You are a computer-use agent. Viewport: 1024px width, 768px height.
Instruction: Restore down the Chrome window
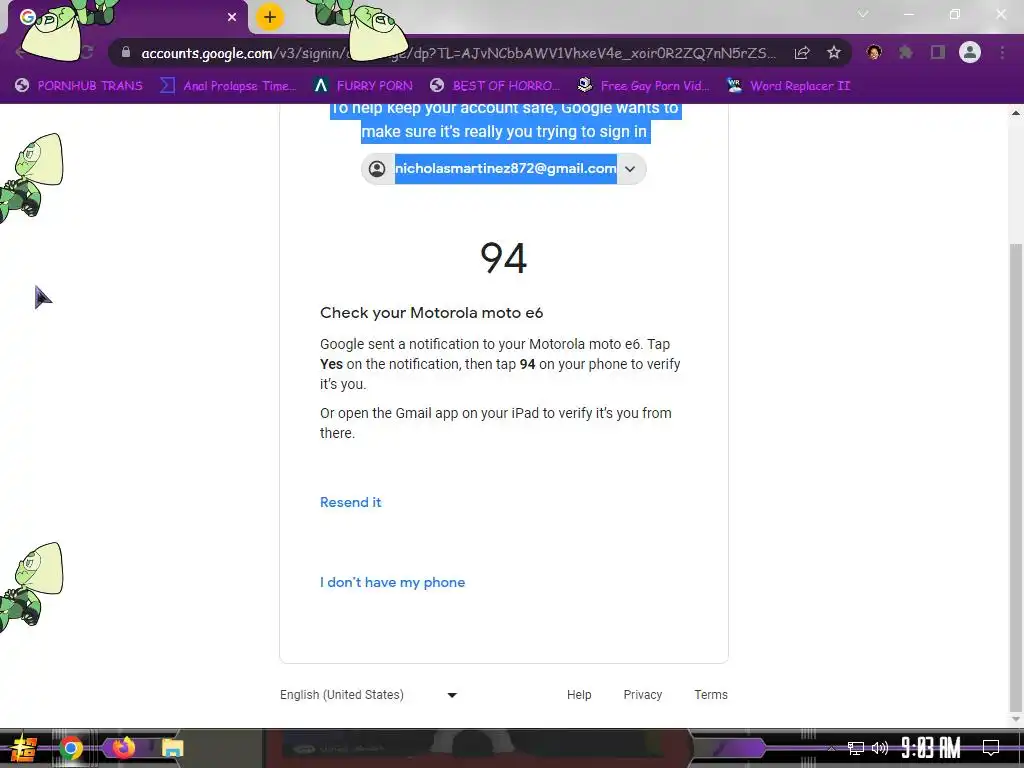coord(955,14)
